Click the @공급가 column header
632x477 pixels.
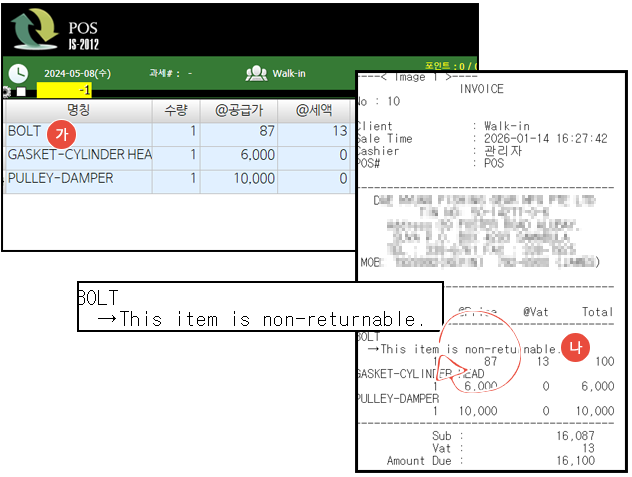coord(239,110)
